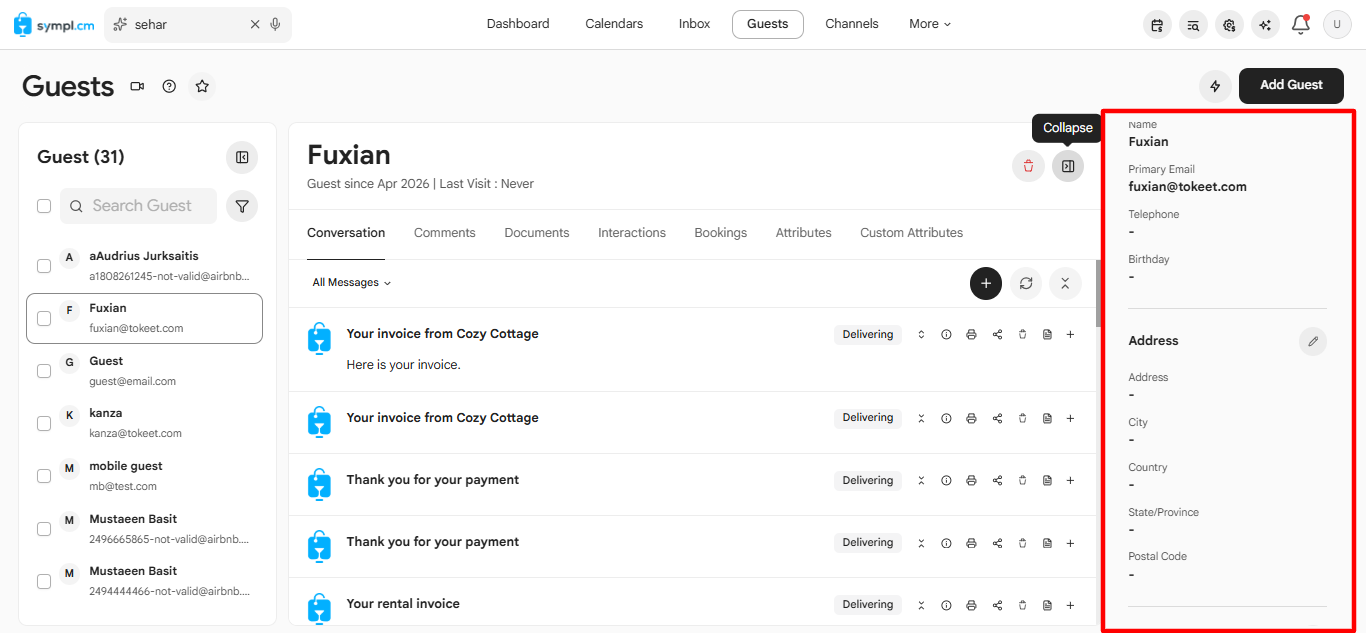Open the settings gear with dollar icon
The width and height of the screenshot is (1366, 633).
[x=1229, y=25]
